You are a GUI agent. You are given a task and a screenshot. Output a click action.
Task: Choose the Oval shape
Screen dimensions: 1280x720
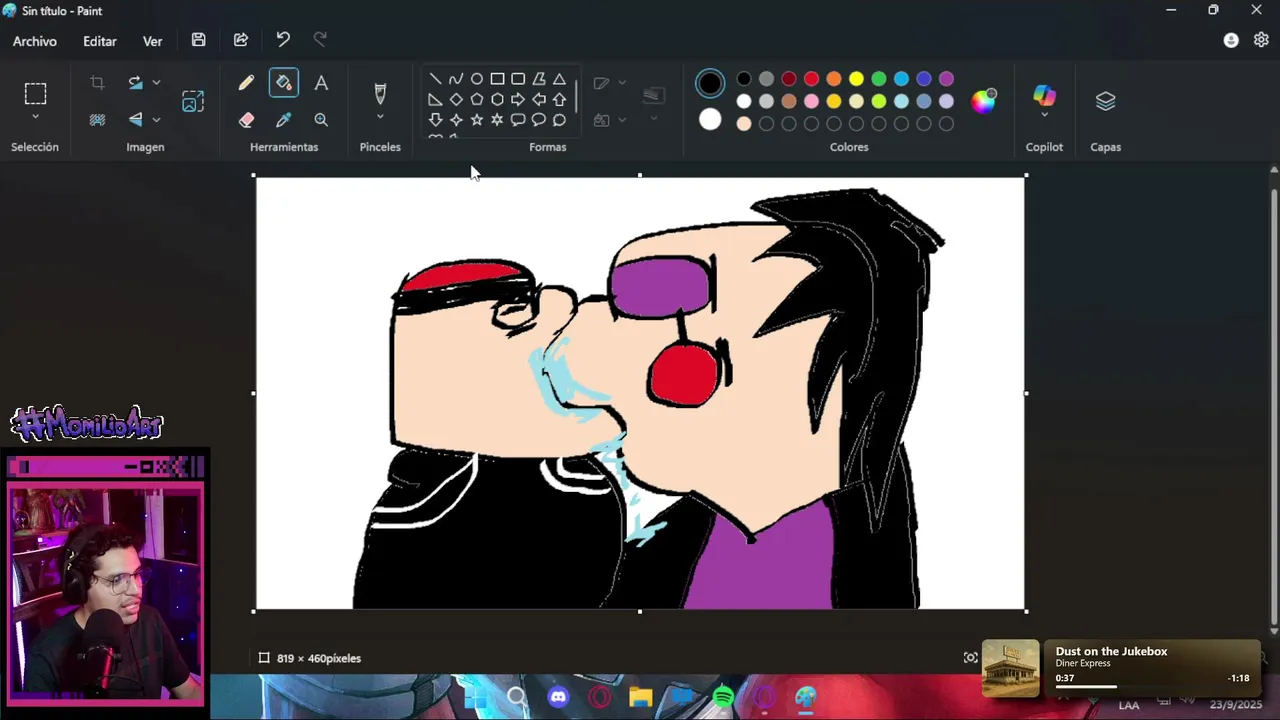477,79
